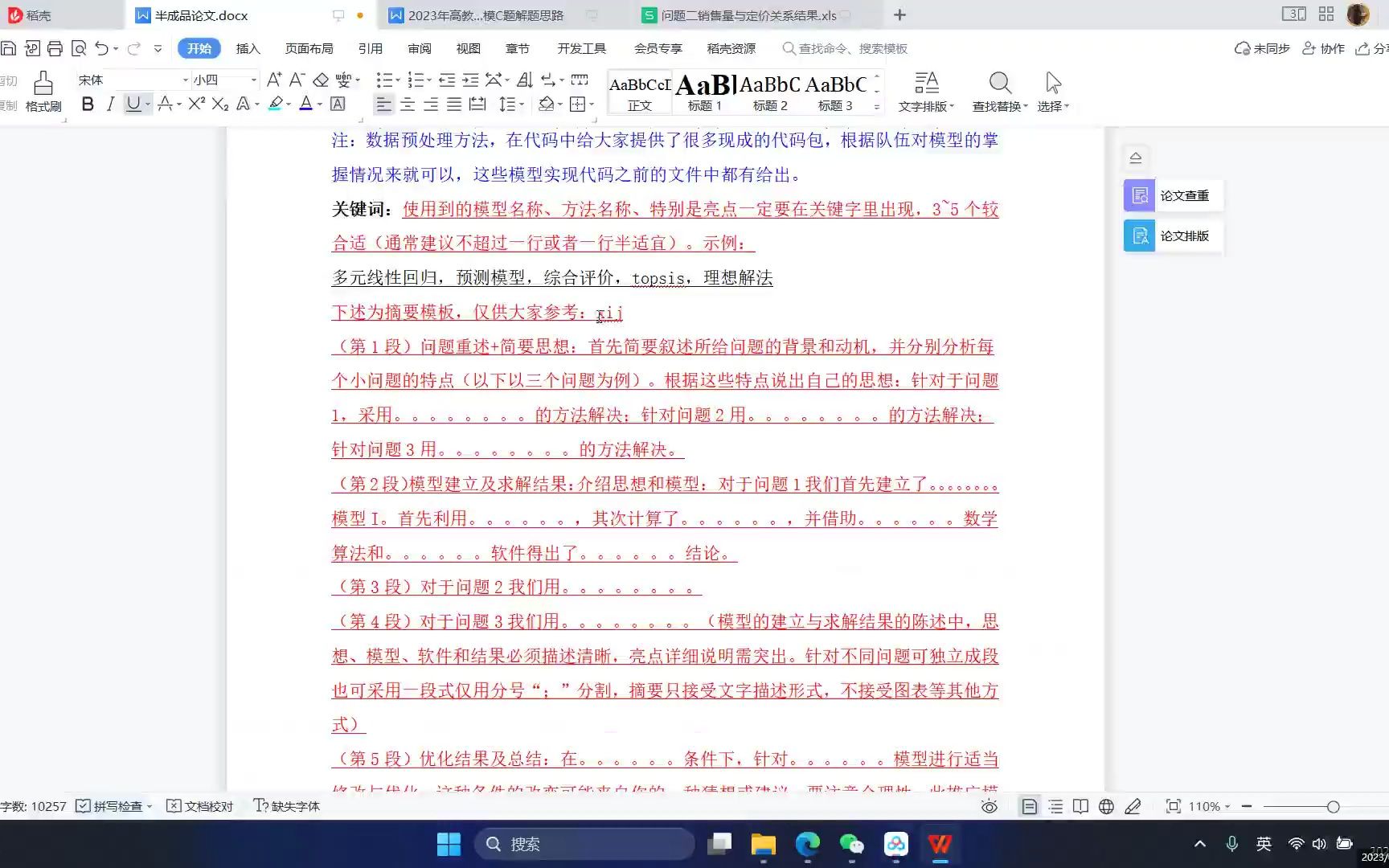Image resolution: width=1389 pixels, height=868 pixels.
Task: Open the 审阅 ribbon tab
Action: tap(419, 48)
